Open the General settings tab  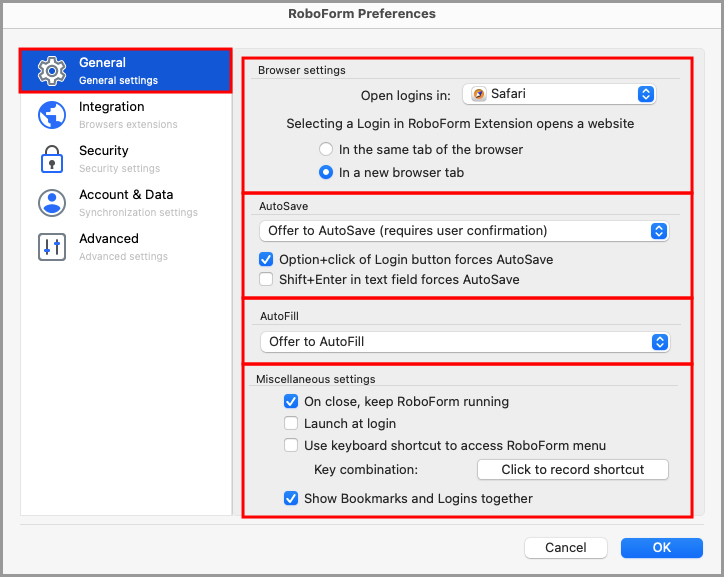pos(126,71)
